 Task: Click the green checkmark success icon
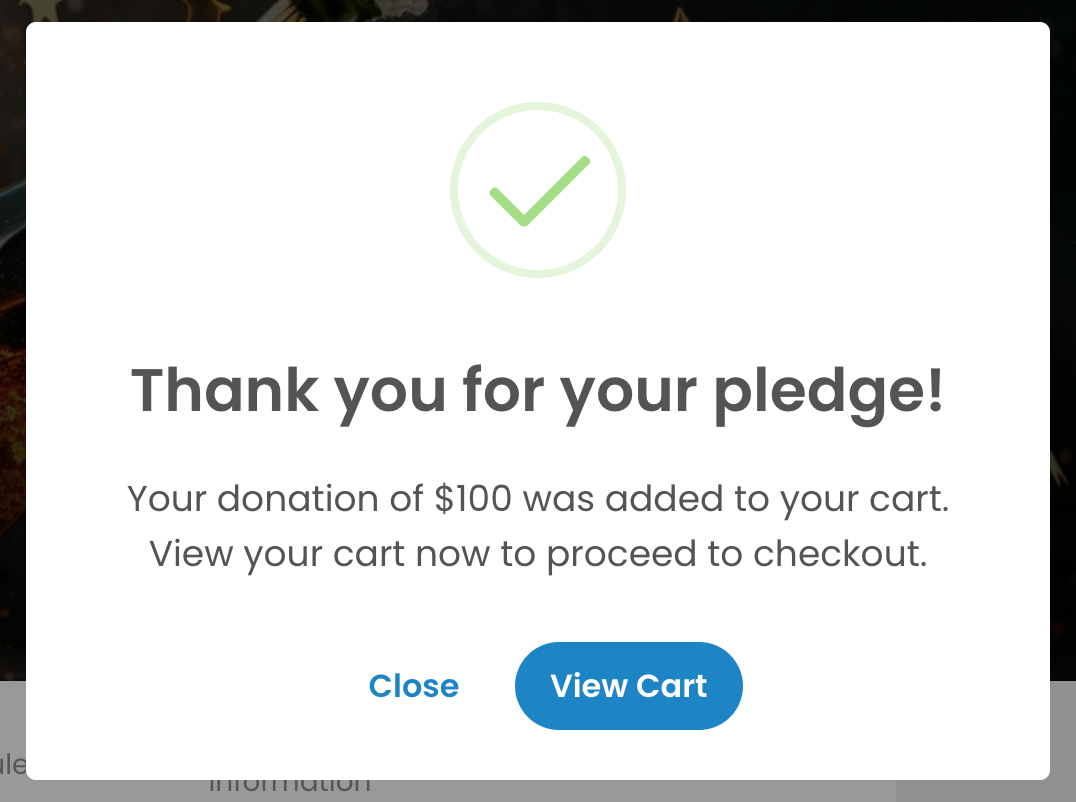539,191
